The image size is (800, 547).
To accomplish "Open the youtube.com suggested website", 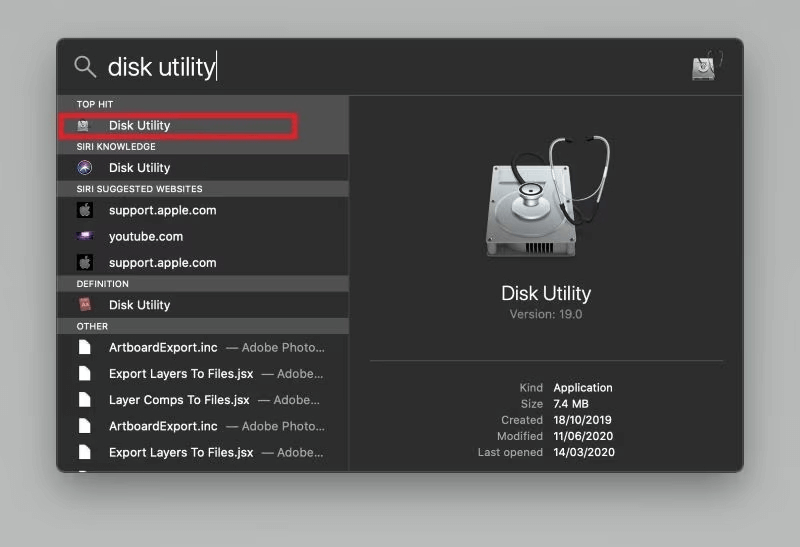I will [x=146, y=237].
